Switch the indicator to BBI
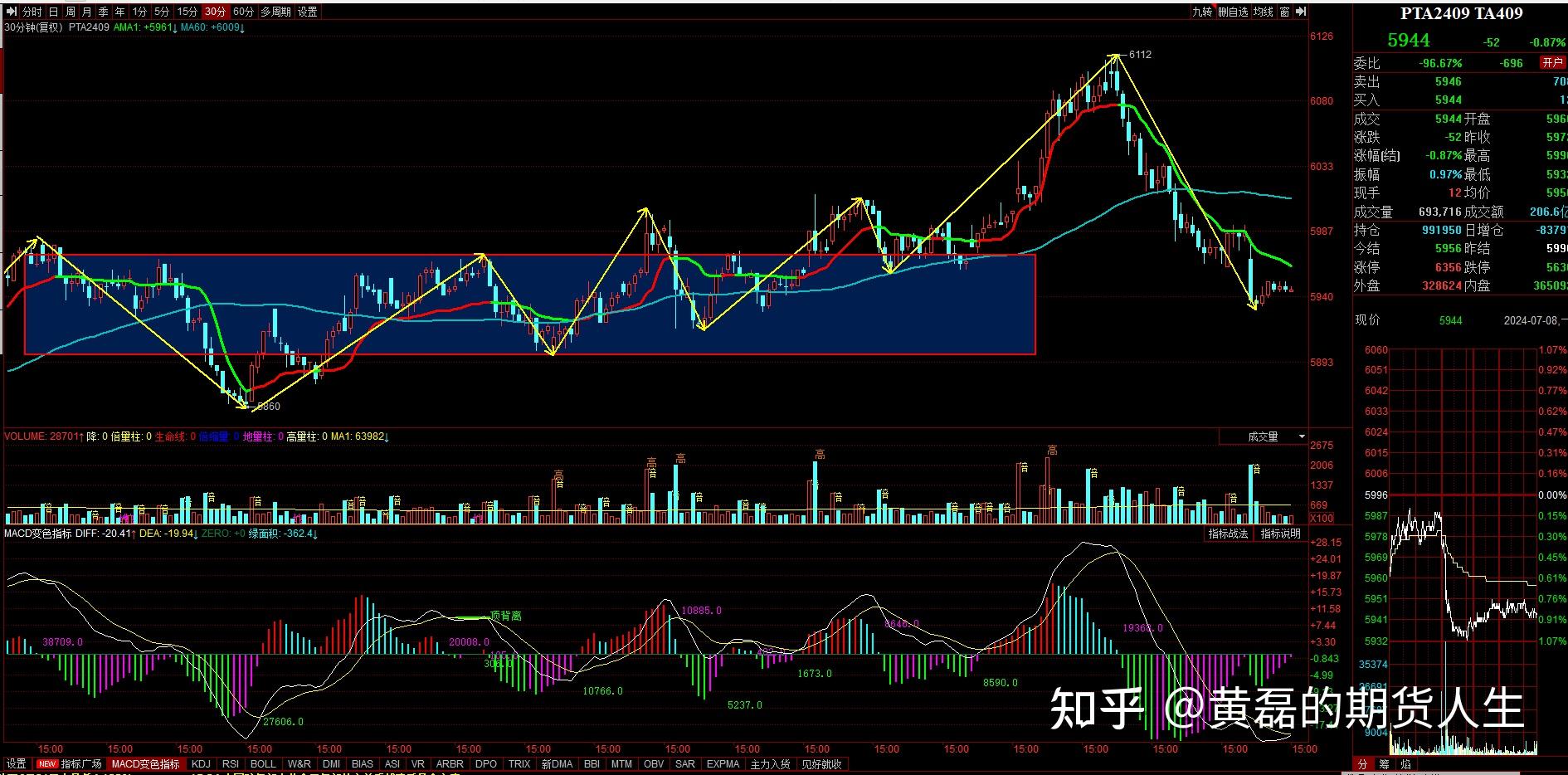Screen dimensions: 1568x775 click(592, 763)
